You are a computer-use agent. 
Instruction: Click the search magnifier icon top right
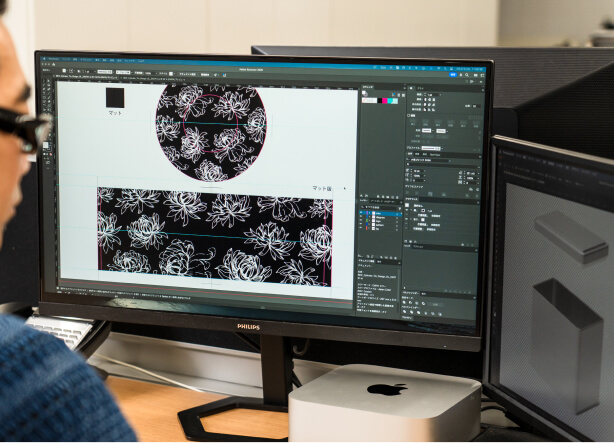click(467, 75)
